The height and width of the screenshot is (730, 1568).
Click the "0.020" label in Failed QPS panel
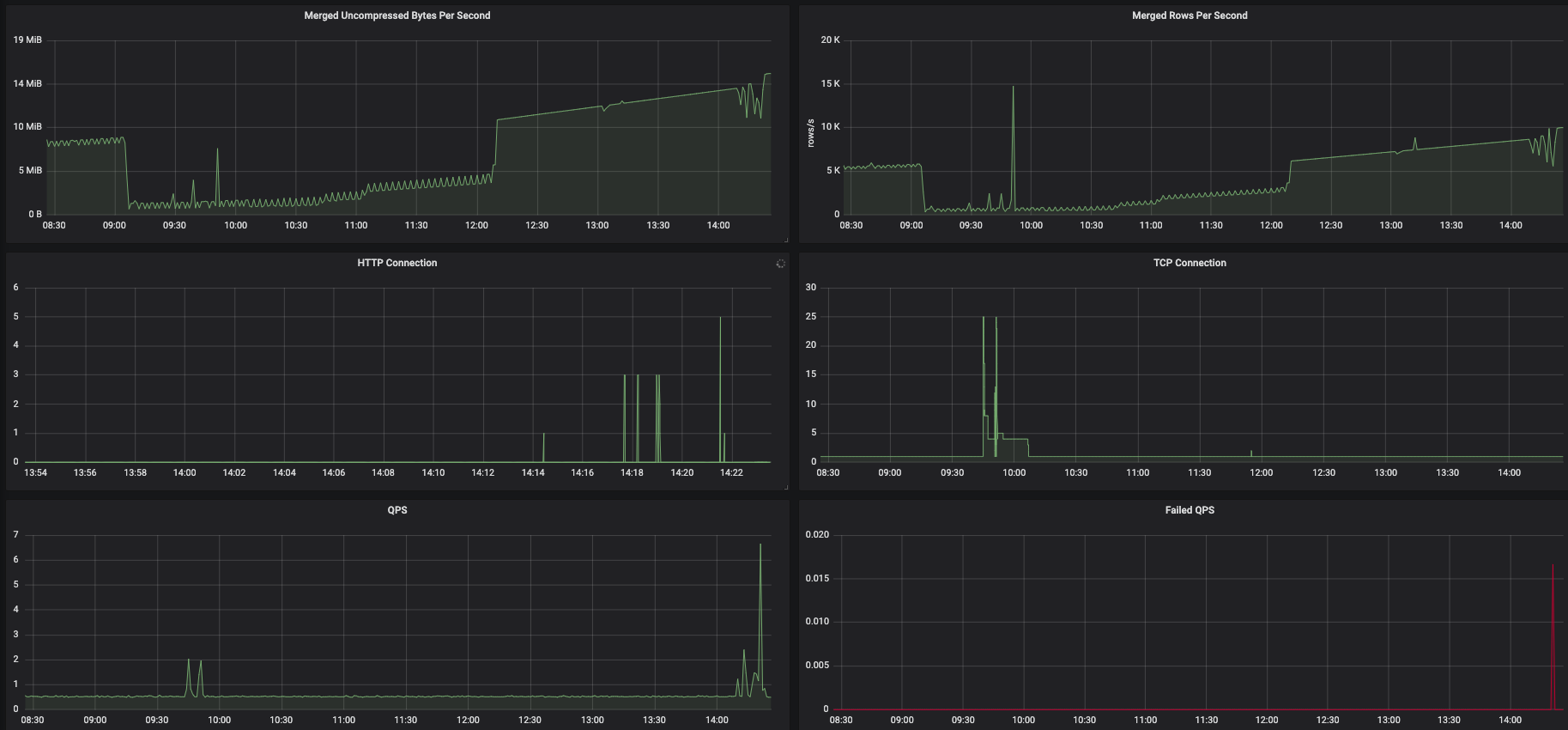pyautogui.click(x=817, y=534)
